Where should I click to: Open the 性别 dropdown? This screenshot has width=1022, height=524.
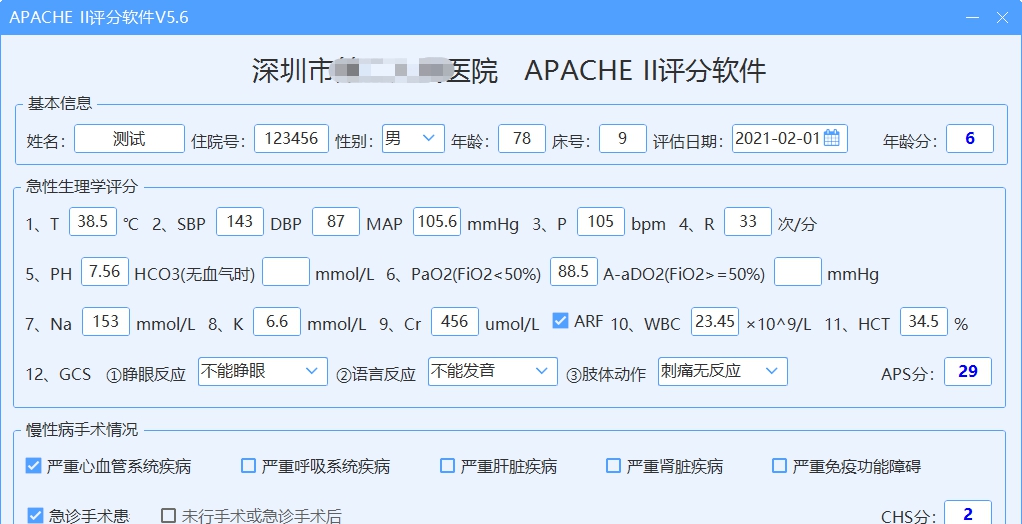[413, 139]
